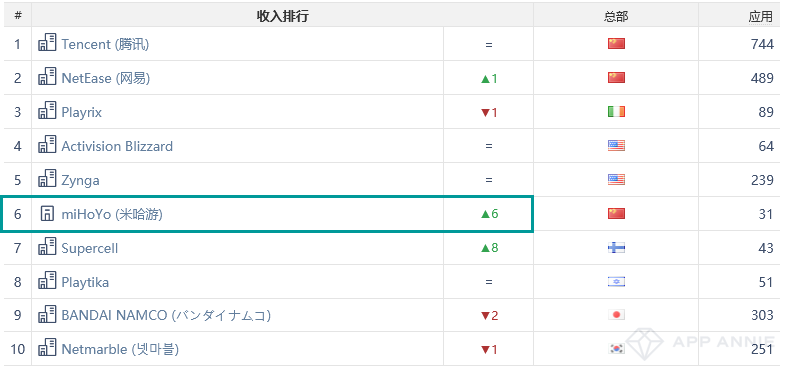Click the miHoYo publisher icon
Viewport: 788px width, 369px height.
pos(47,214)
